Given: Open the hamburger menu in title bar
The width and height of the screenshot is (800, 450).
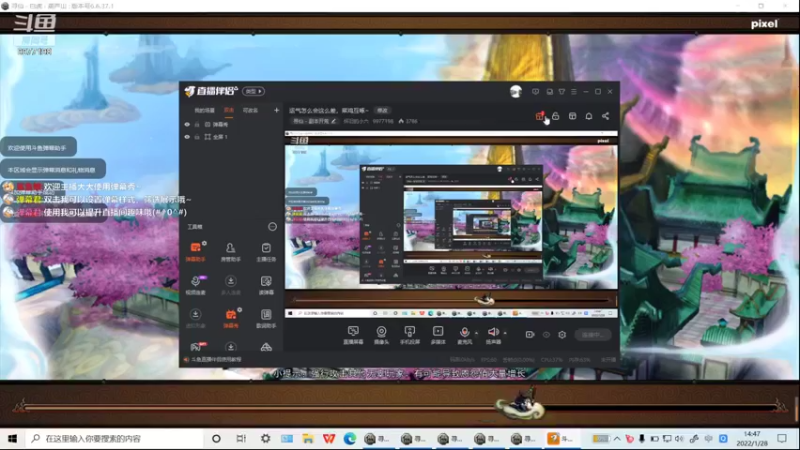Looking at the screenshot, I should [574, 92].
